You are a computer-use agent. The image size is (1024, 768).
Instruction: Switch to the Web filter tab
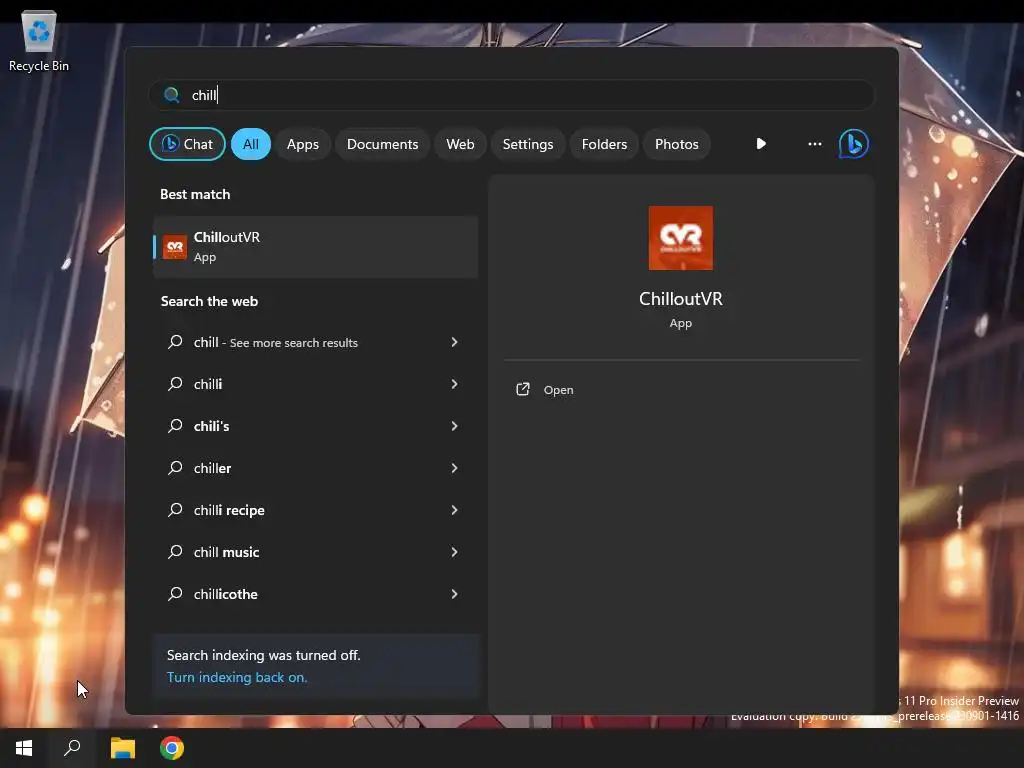pos(460,144)
